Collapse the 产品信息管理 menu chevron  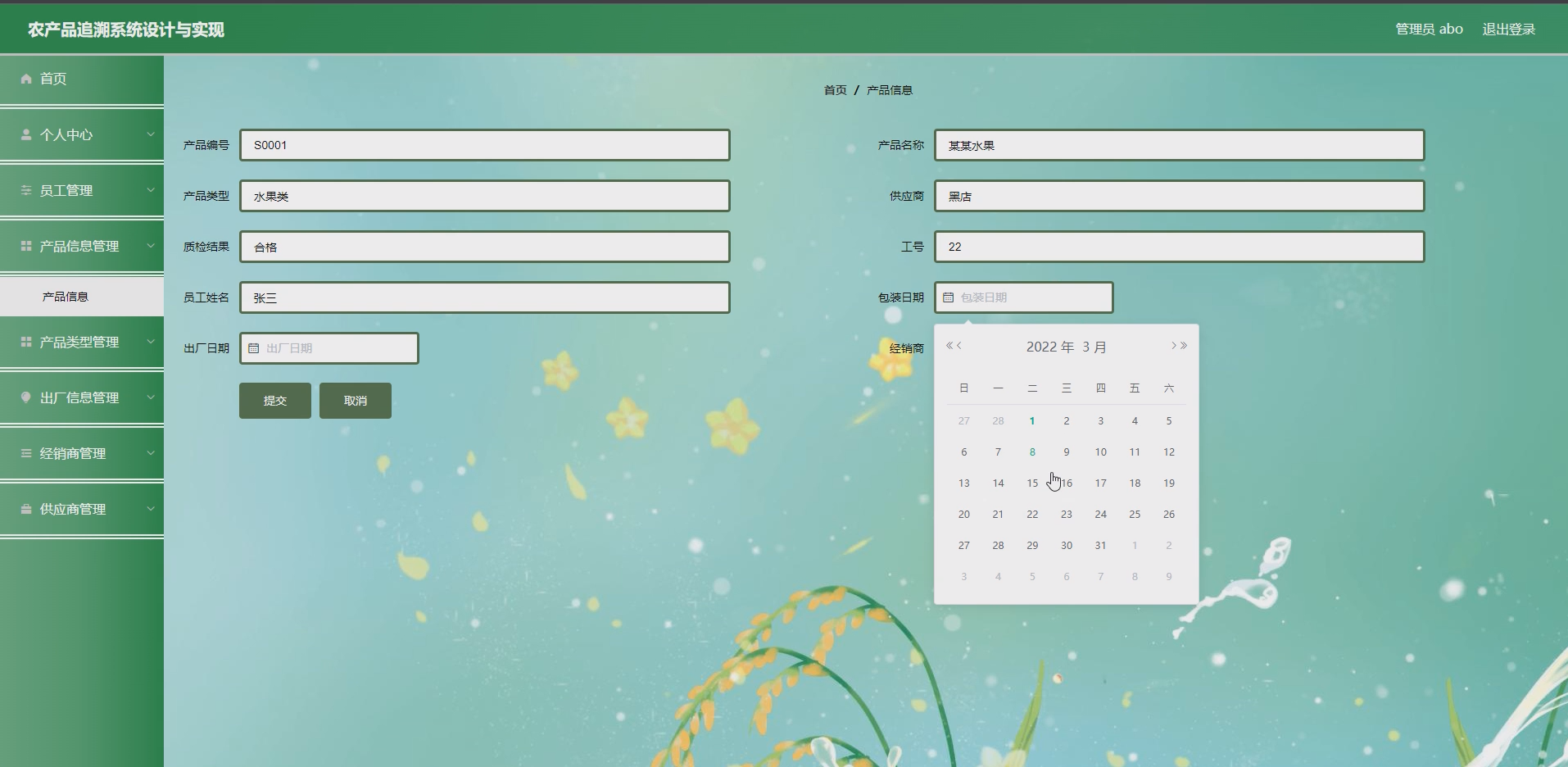click(x=151, y=246)
